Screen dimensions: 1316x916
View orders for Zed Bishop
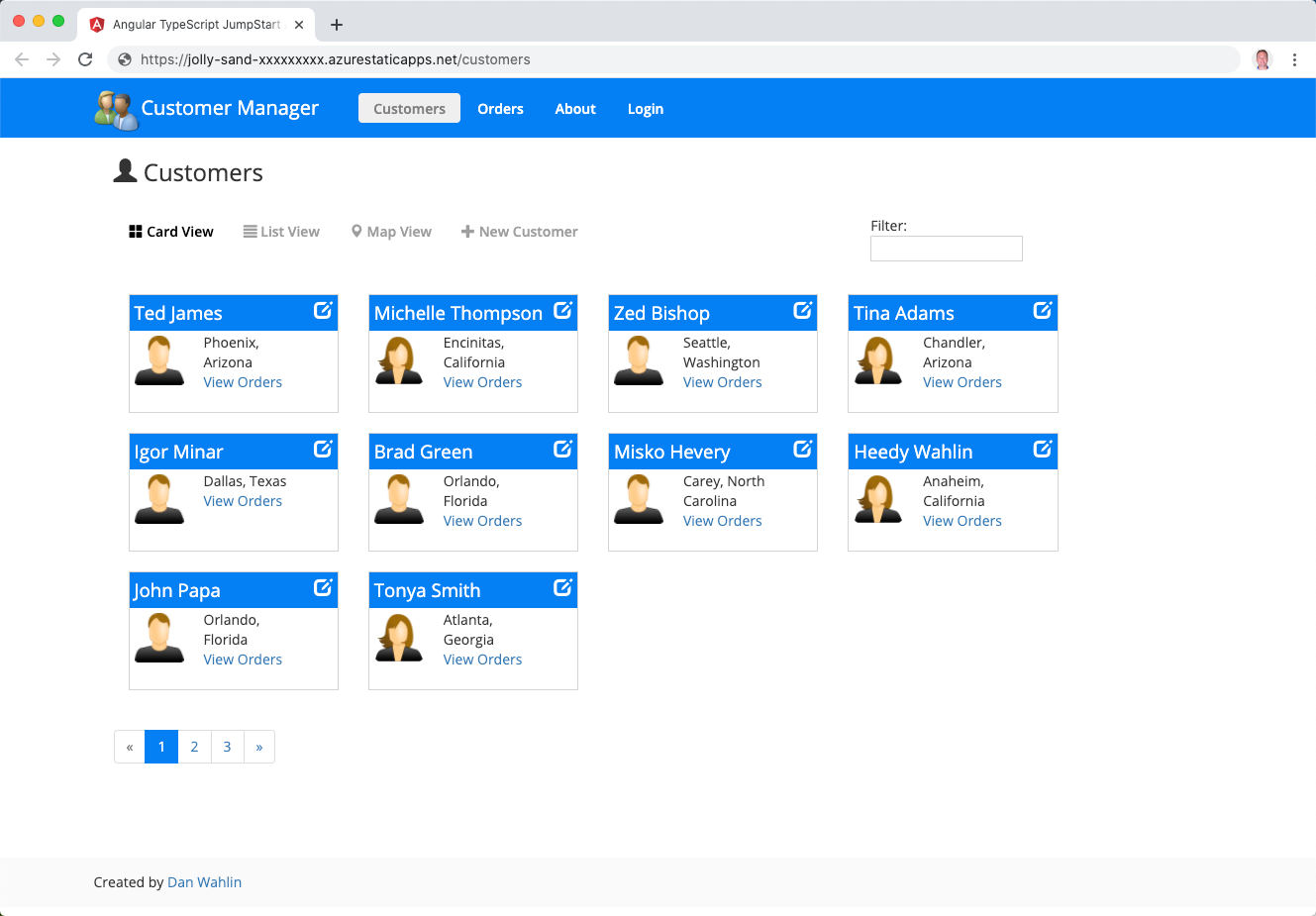coord(722,381)
